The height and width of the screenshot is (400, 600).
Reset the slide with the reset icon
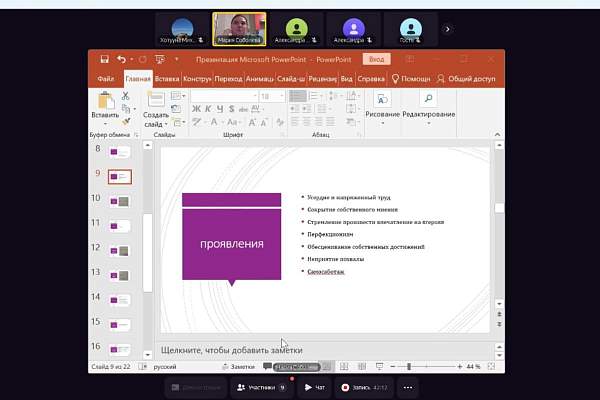tap(176, 109)
